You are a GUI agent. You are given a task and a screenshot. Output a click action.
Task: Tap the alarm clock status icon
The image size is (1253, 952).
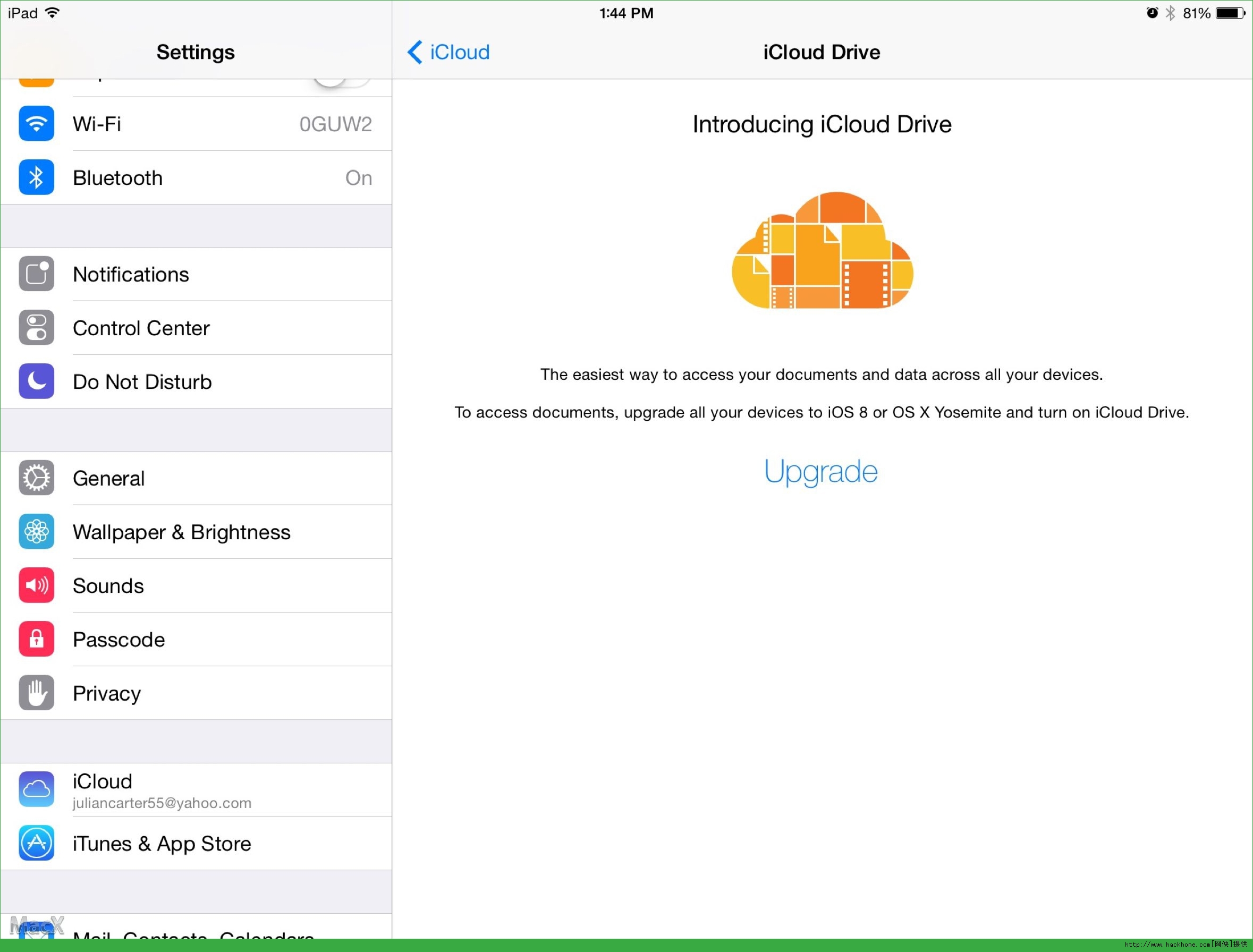coord(1152,13)
